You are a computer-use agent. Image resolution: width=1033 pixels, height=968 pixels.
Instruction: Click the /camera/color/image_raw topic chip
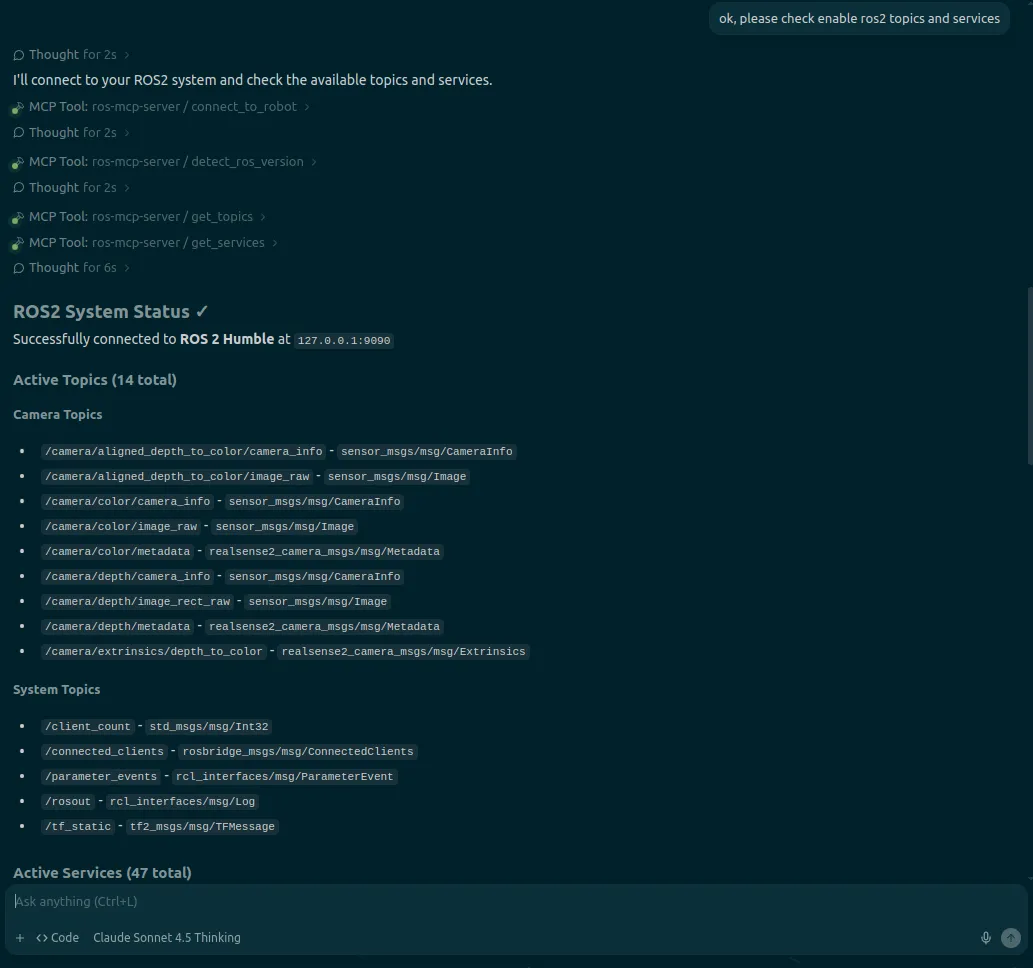pos(120,527)
